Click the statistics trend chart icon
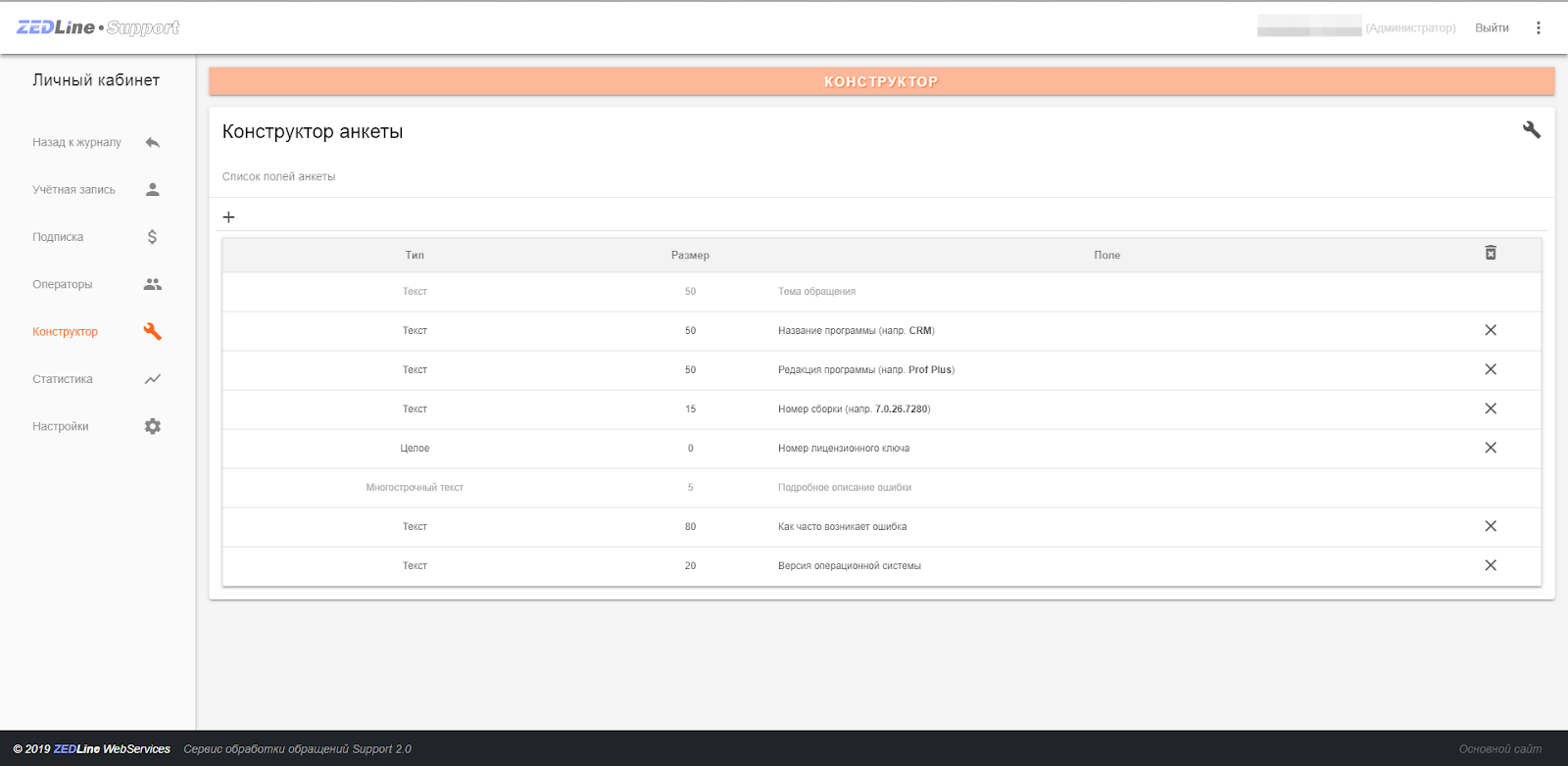This screenshot has height=766, width=1568. [153, 379]
